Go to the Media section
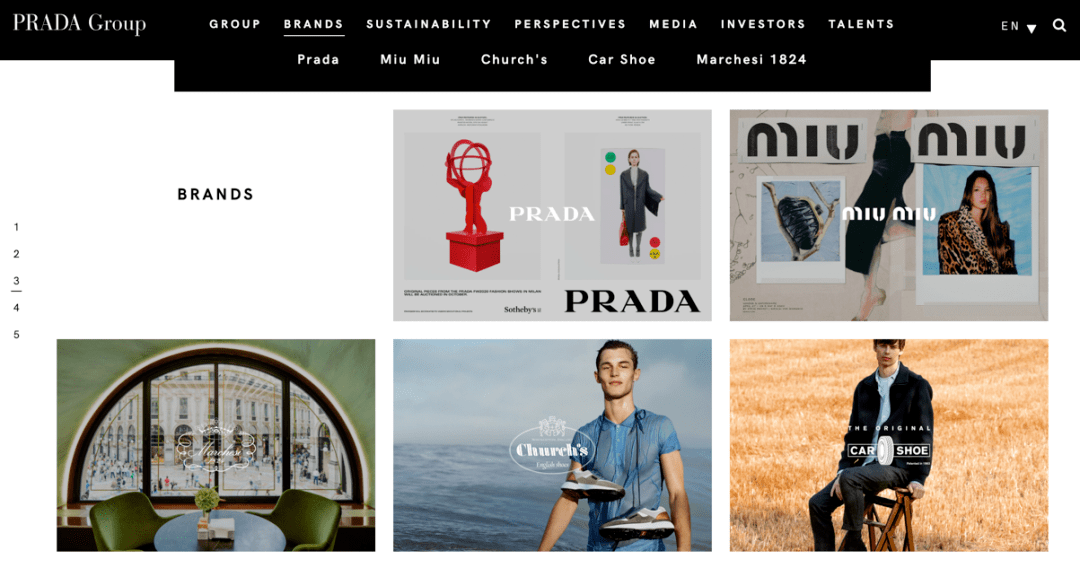Screen dimensions: 1080x568 674,24
